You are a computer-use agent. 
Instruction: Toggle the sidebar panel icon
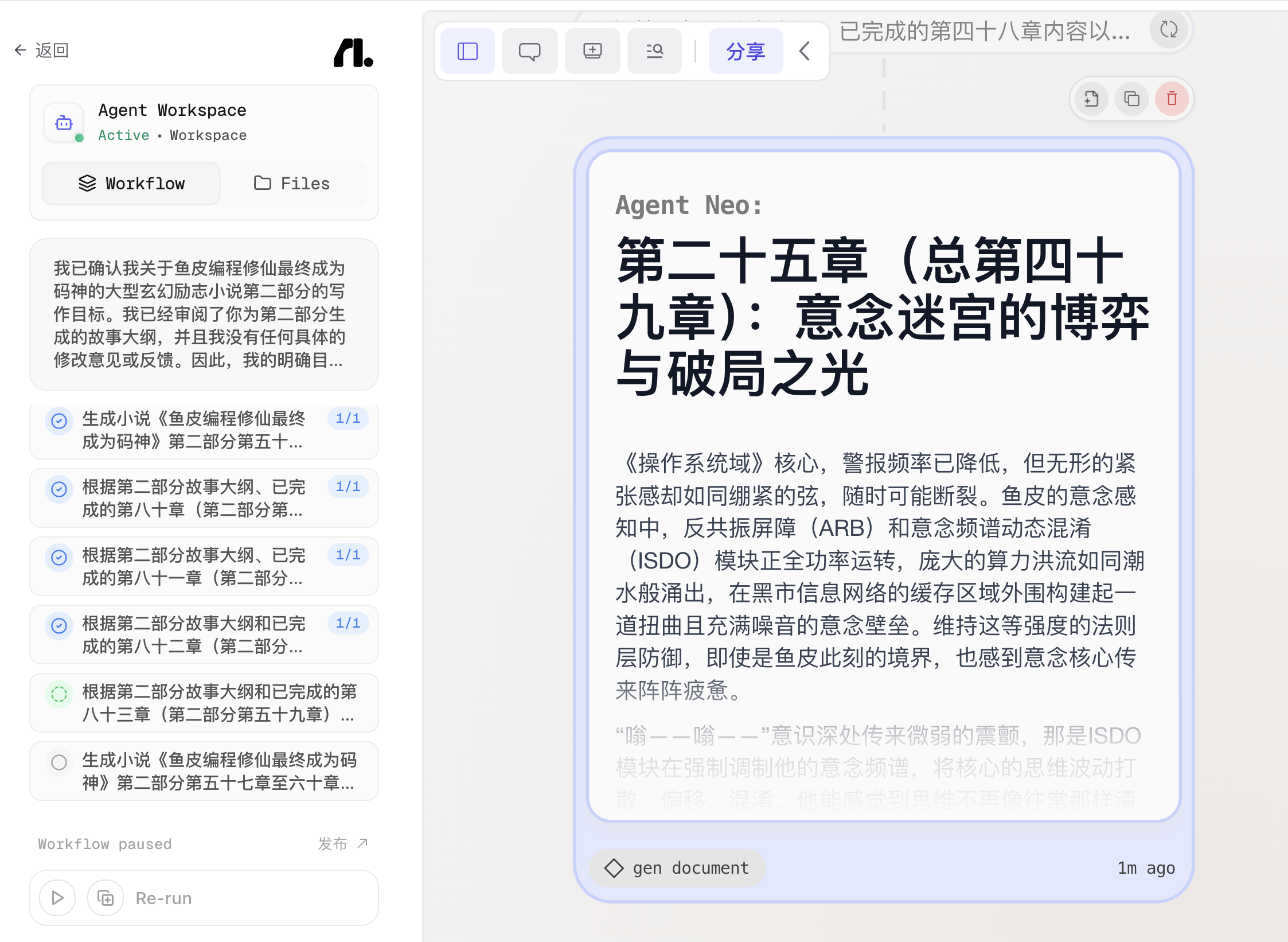[x=467, y=52]
